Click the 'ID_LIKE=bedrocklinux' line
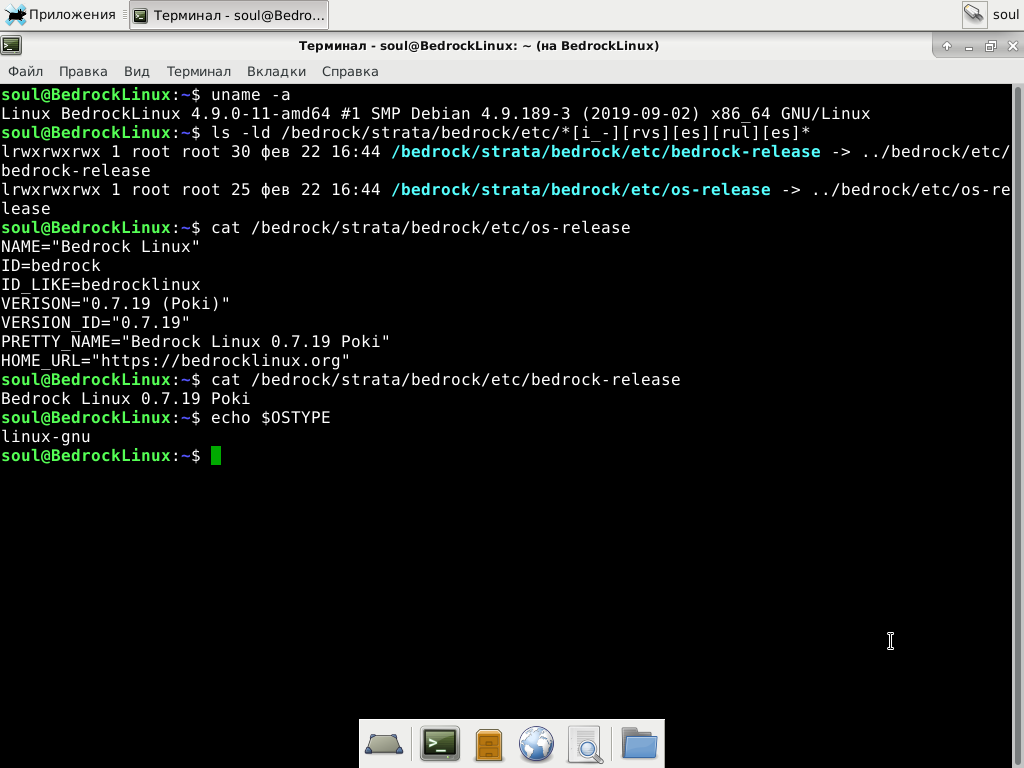Image resolution: width=1024 pixels, height=768 pixels. point(101,284)
